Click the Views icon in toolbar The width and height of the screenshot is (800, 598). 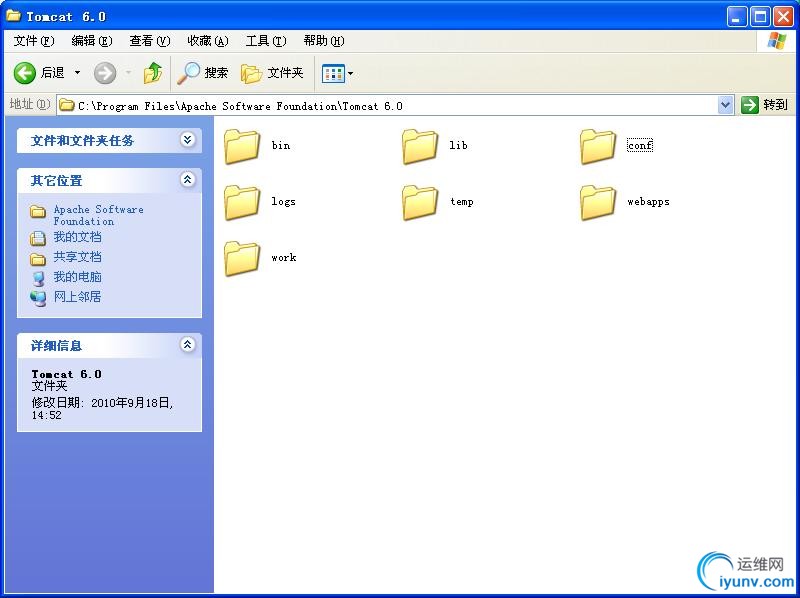point(333,73)
